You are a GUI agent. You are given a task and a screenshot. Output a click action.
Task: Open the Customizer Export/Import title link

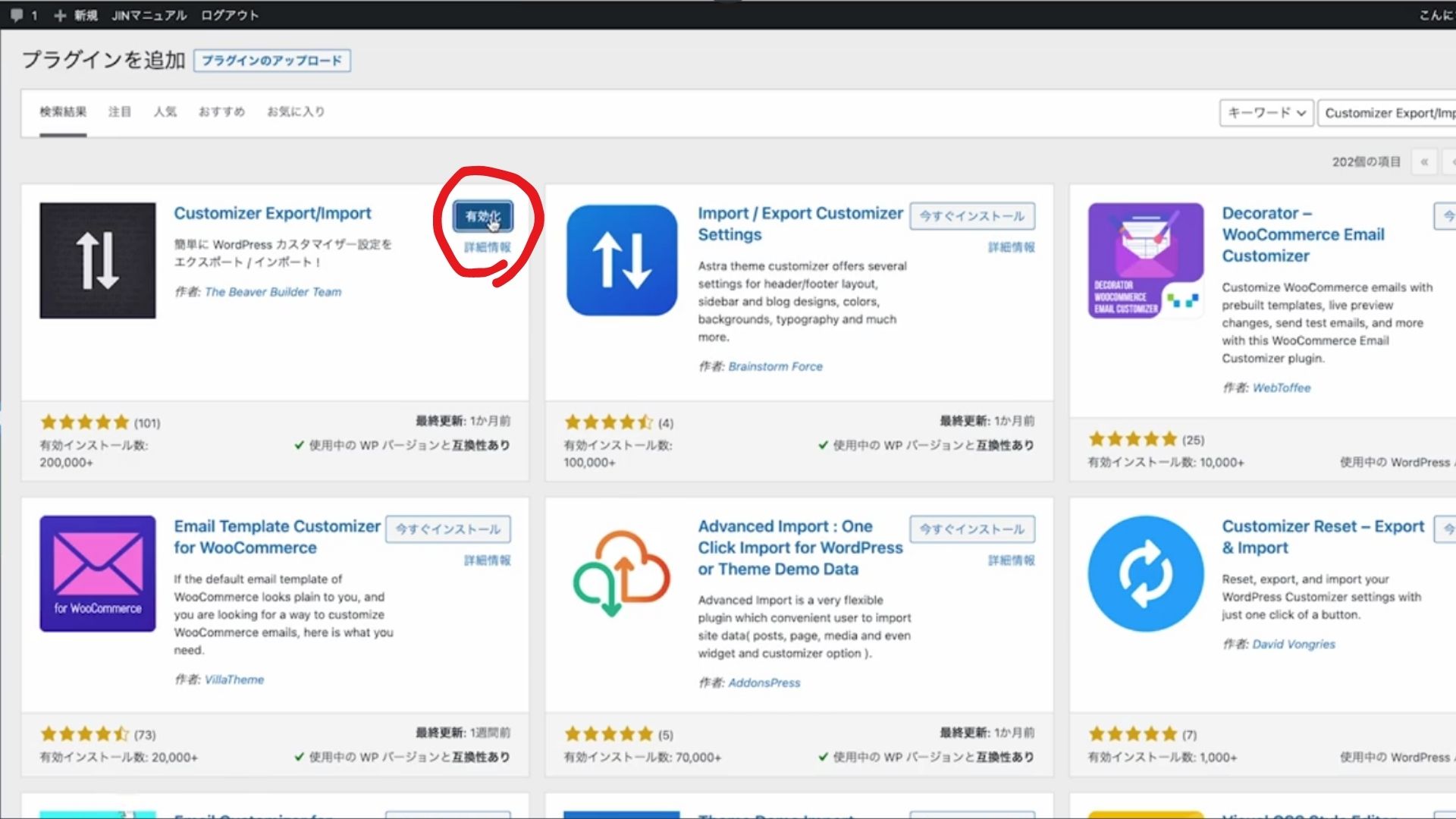[x=272, y=214]
